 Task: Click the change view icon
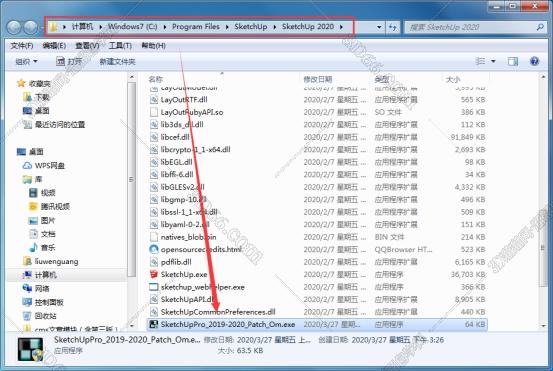click(480, 61)
